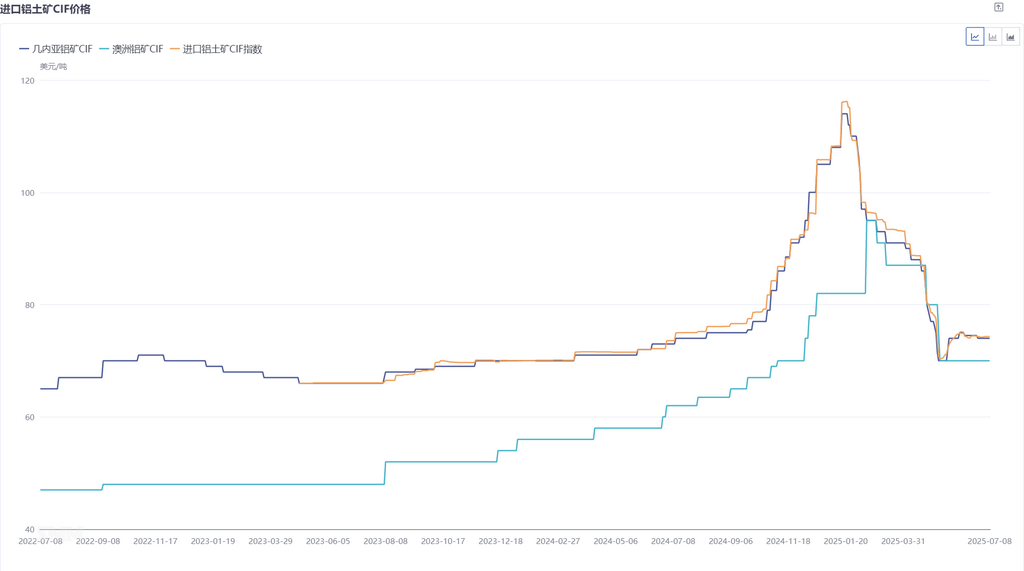Click the 120 y-axis value label

27,81
